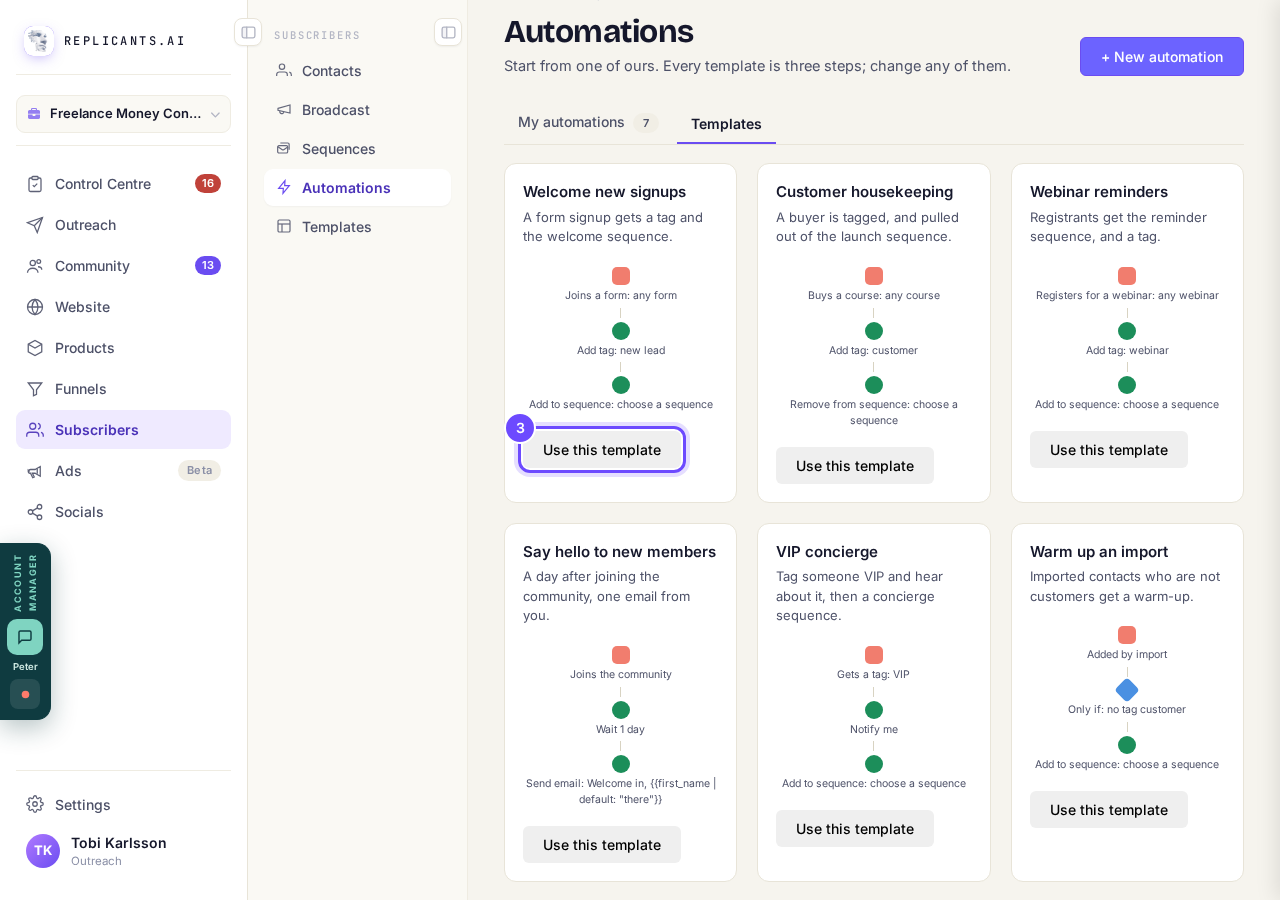Open the Control Centre clipboard icon
The image size is (1280, 900).
tap(35, 184)
